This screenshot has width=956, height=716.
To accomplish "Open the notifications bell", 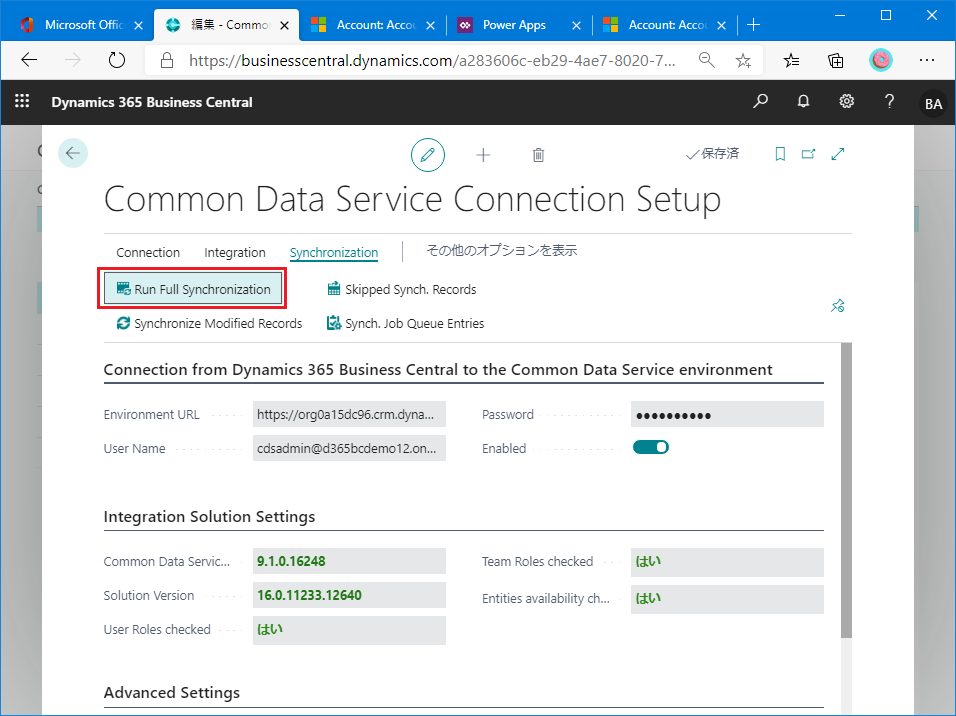I will [804, 101].
